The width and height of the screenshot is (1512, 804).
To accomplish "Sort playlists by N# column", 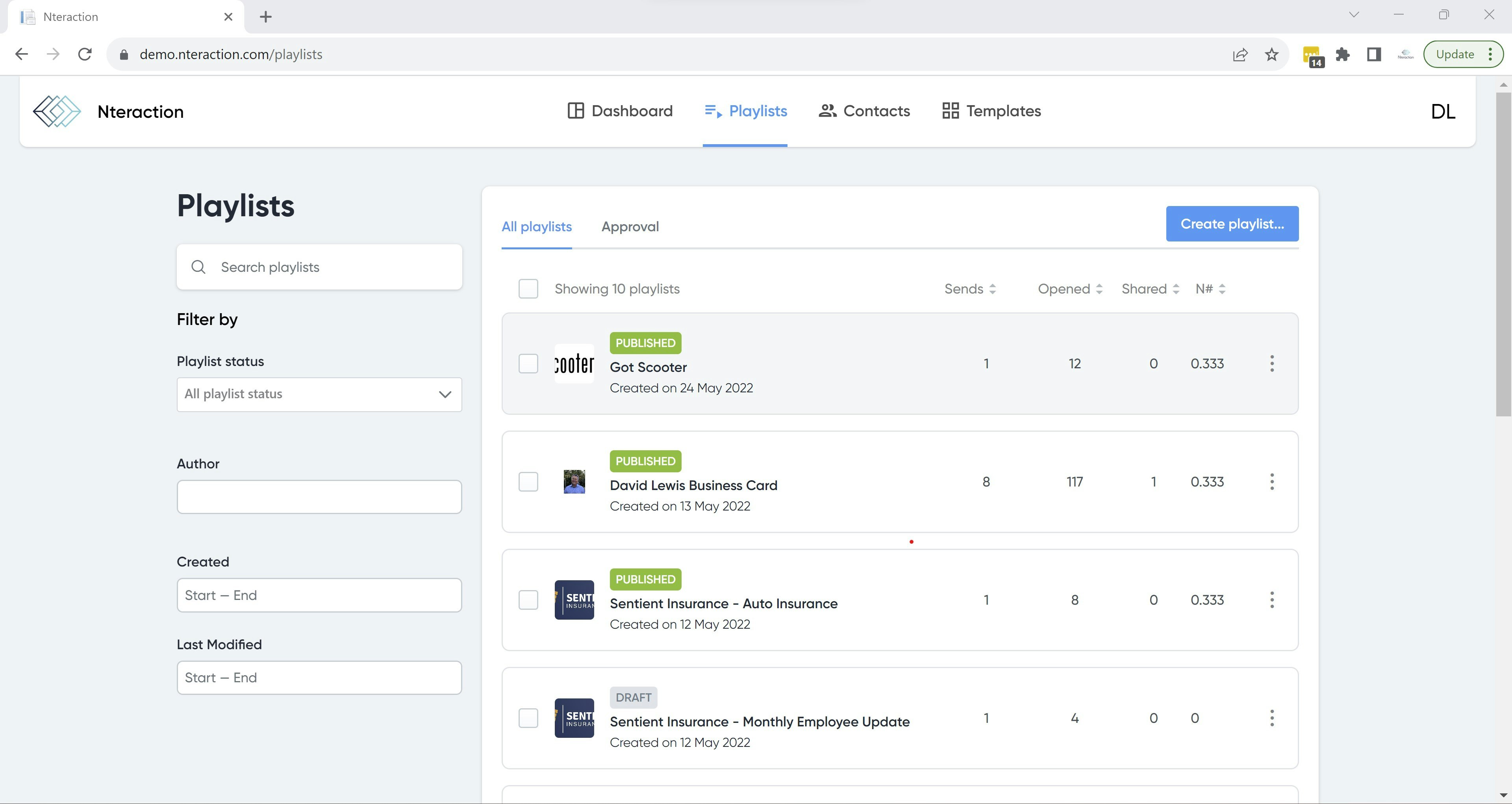I will pos(1210,289).
